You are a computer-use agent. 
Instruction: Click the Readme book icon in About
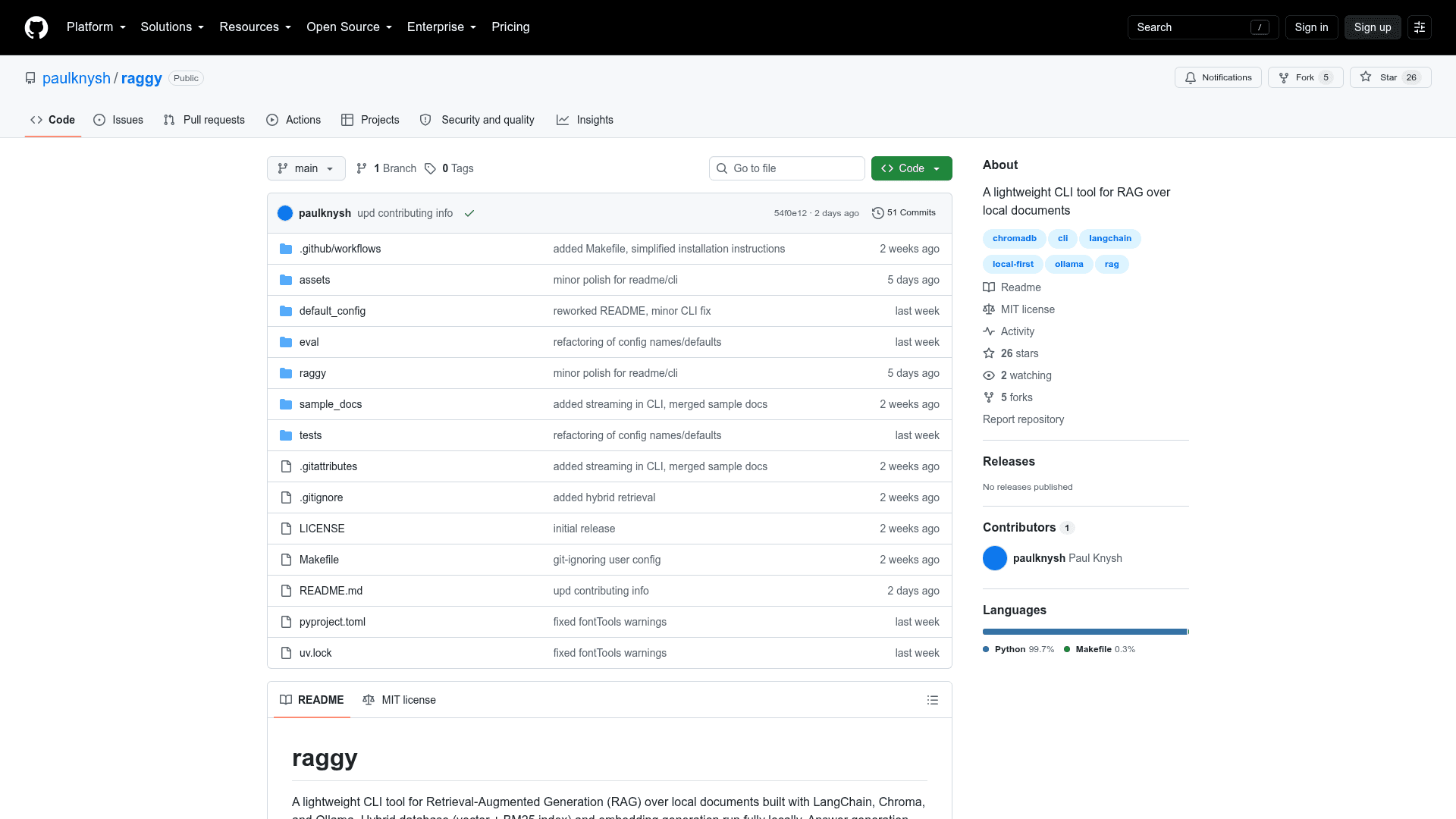point(989,287)
